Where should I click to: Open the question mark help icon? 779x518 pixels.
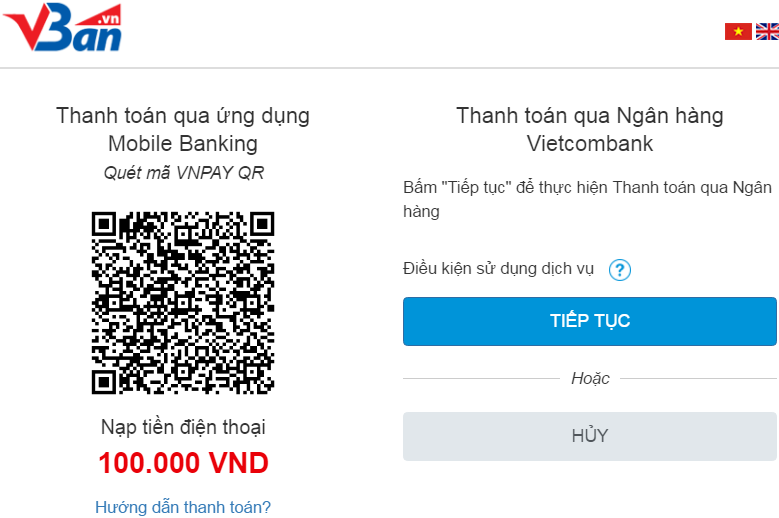(x=620, y=270)
